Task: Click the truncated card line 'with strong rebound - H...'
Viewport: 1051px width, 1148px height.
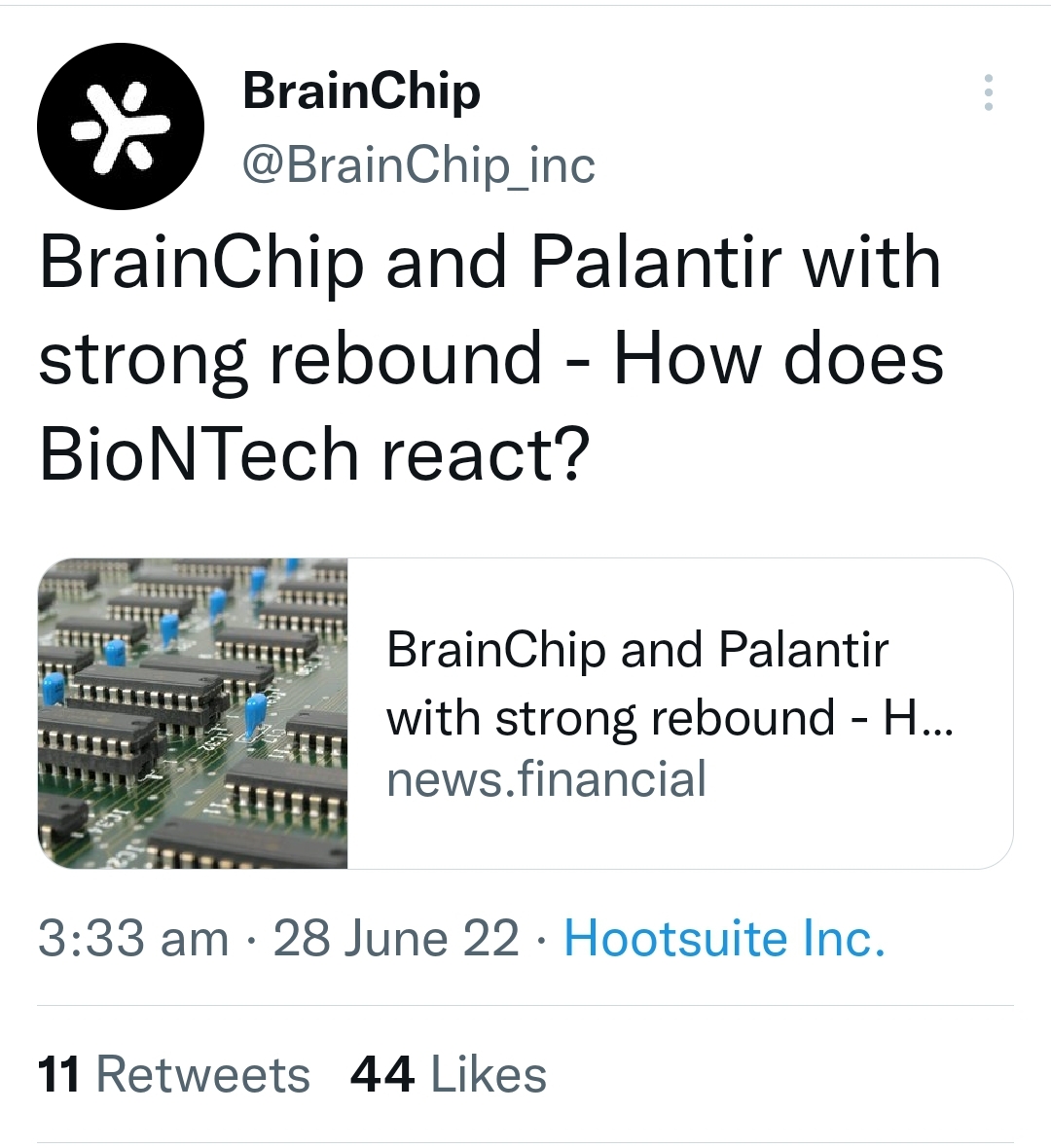Action: 670,718
